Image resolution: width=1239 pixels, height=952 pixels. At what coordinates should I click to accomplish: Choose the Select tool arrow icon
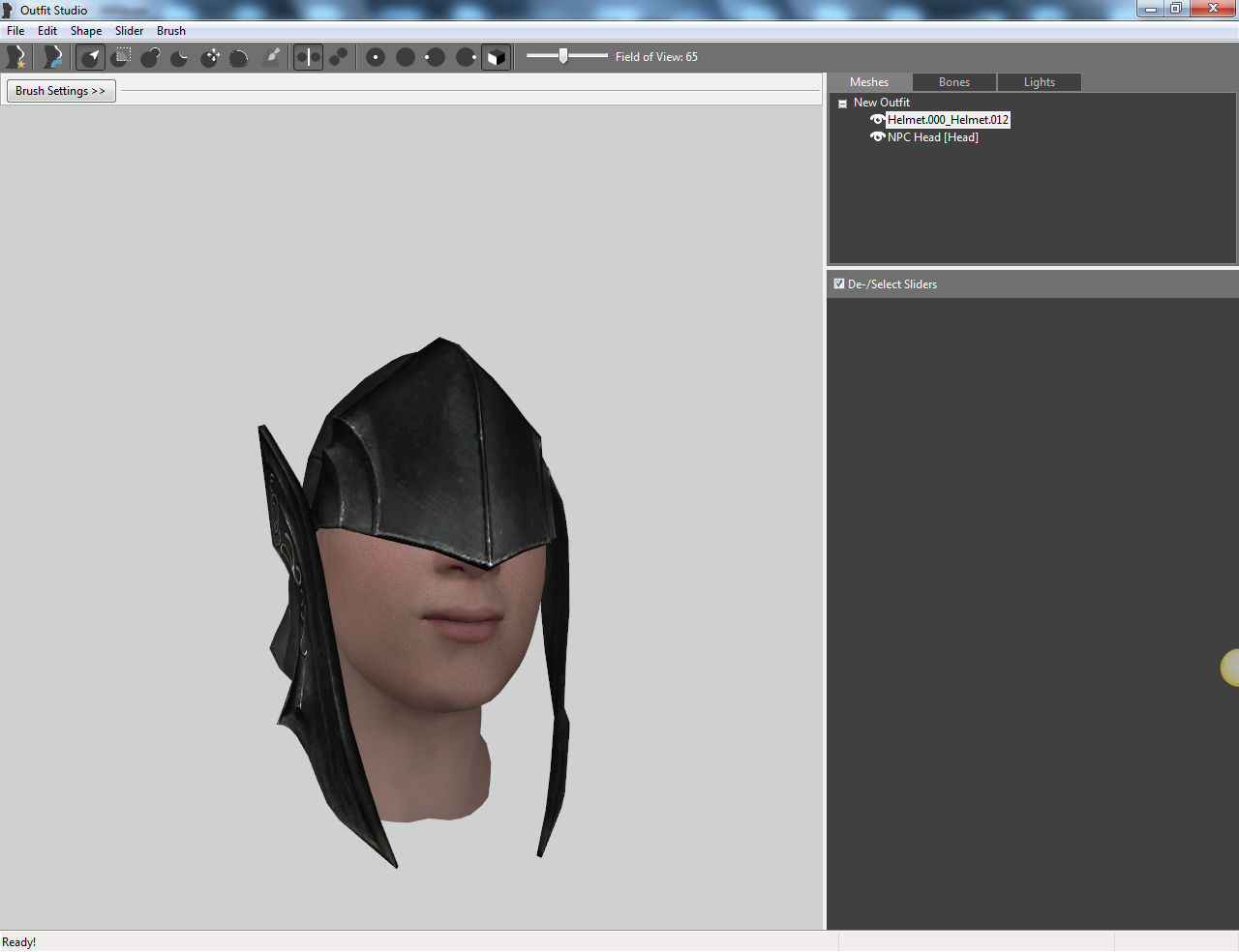(91, 57)
